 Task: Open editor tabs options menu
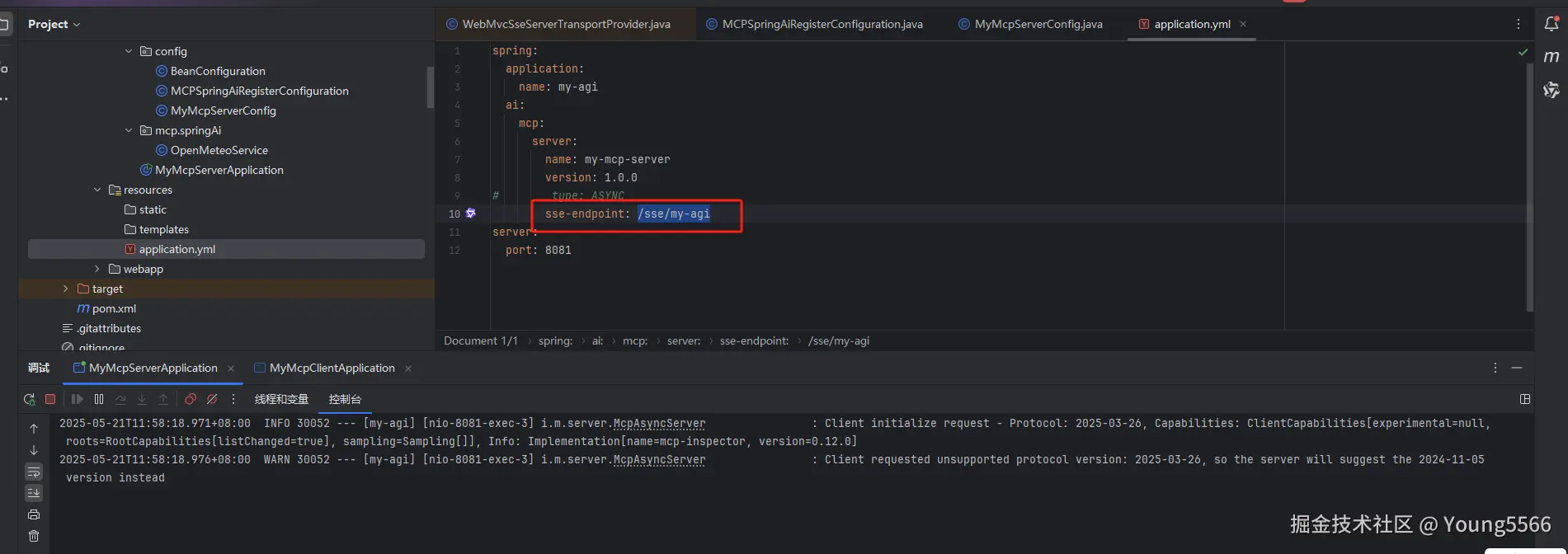click(x=1519, y=24)
